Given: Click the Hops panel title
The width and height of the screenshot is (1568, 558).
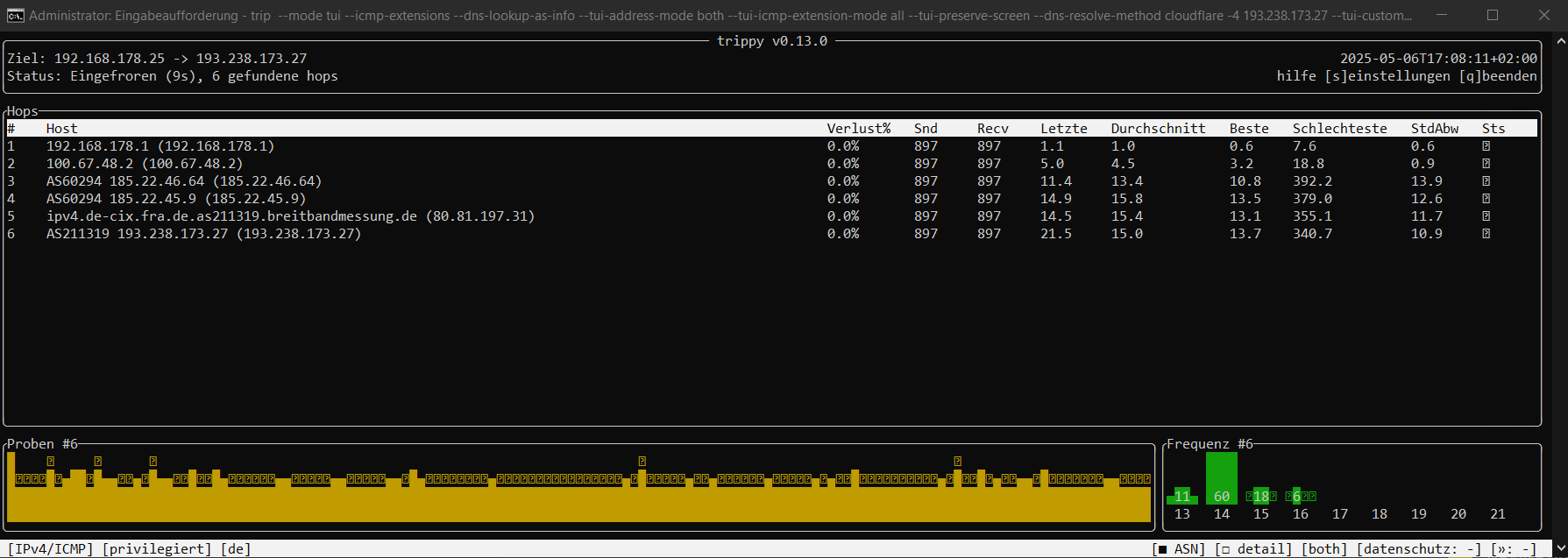Looking at the screenshot, I should click(x=23, y=111).
